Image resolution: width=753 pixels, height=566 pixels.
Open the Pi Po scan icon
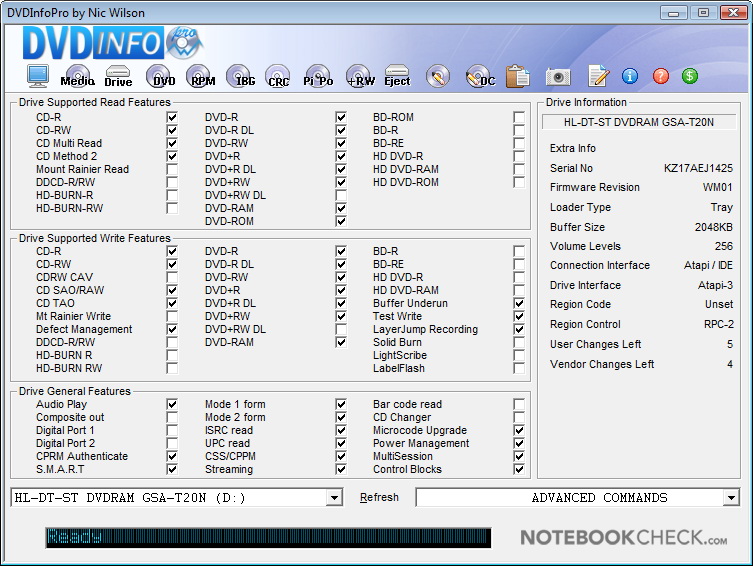318,76
